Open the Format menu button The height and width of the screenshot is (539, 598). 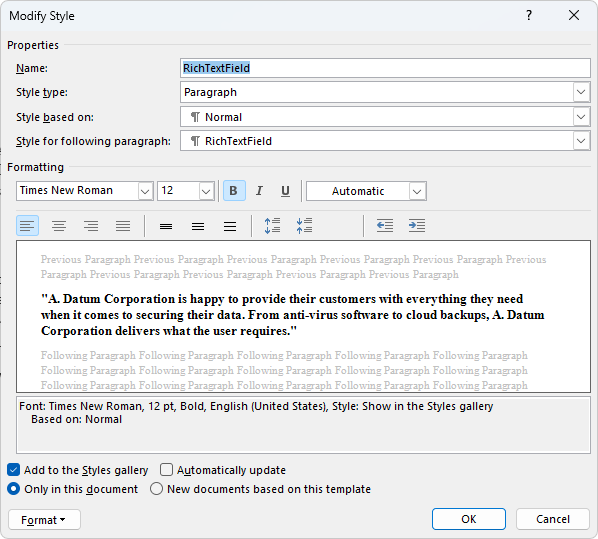coord(44,520)
